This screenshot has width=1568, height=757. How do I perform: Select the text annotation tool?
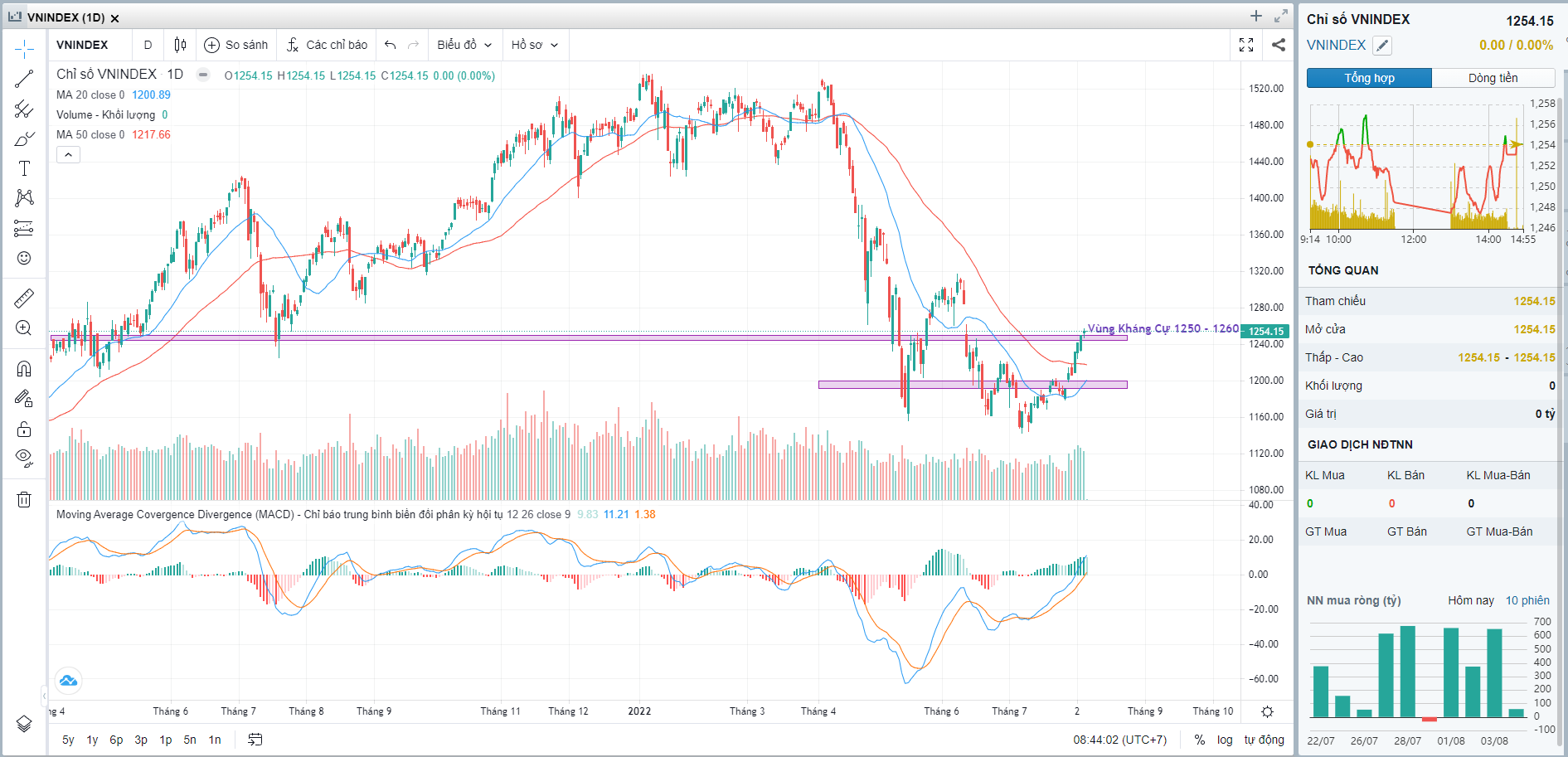[24, 169]
